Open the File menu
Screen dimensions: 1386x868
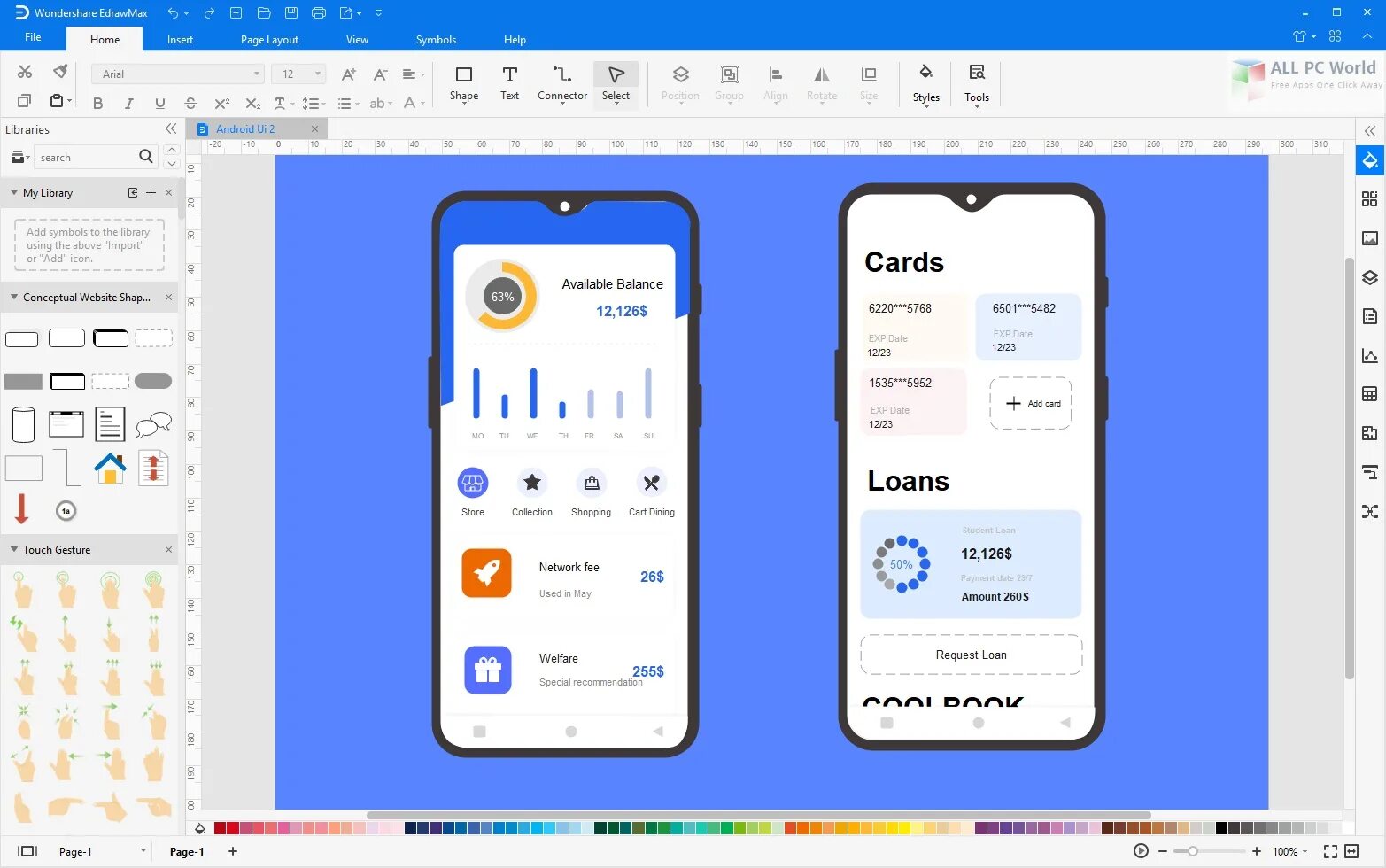(33, 37)
